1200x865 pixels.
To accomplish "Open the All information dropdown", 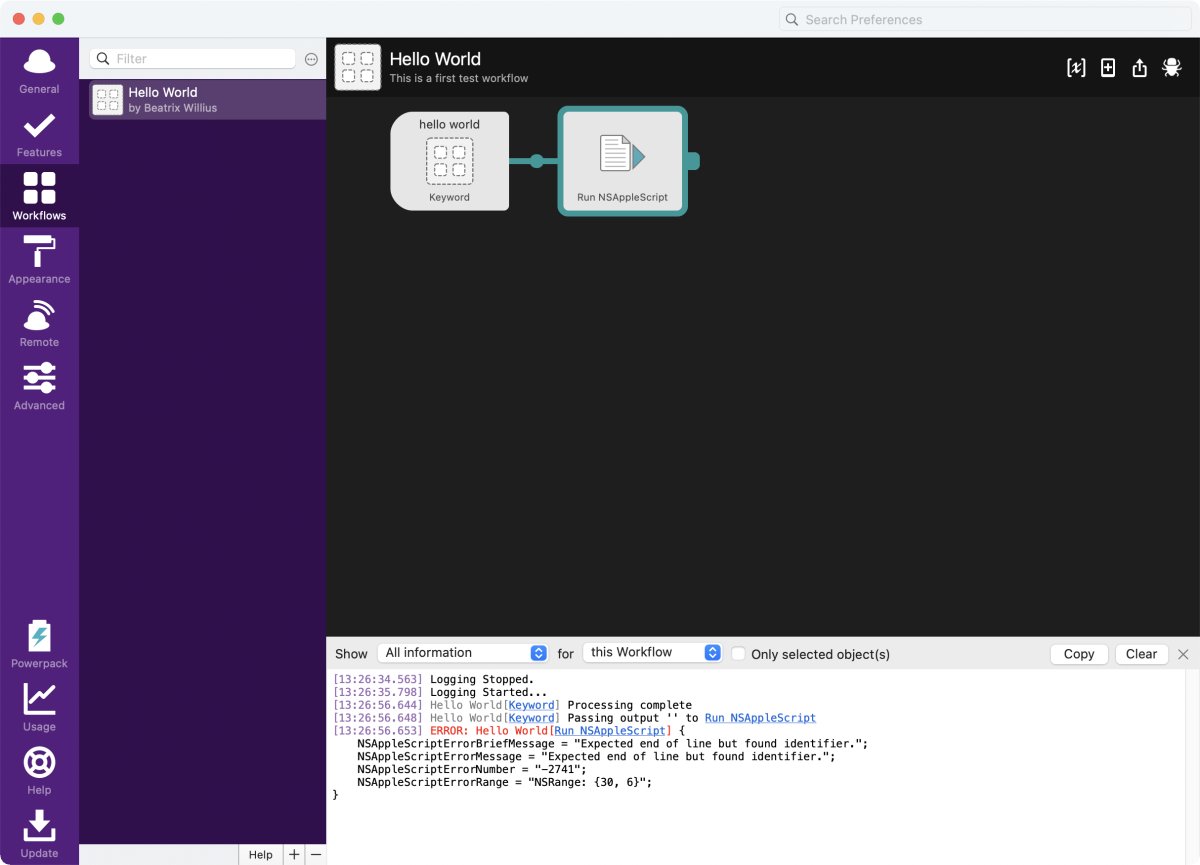I will 462,653.
